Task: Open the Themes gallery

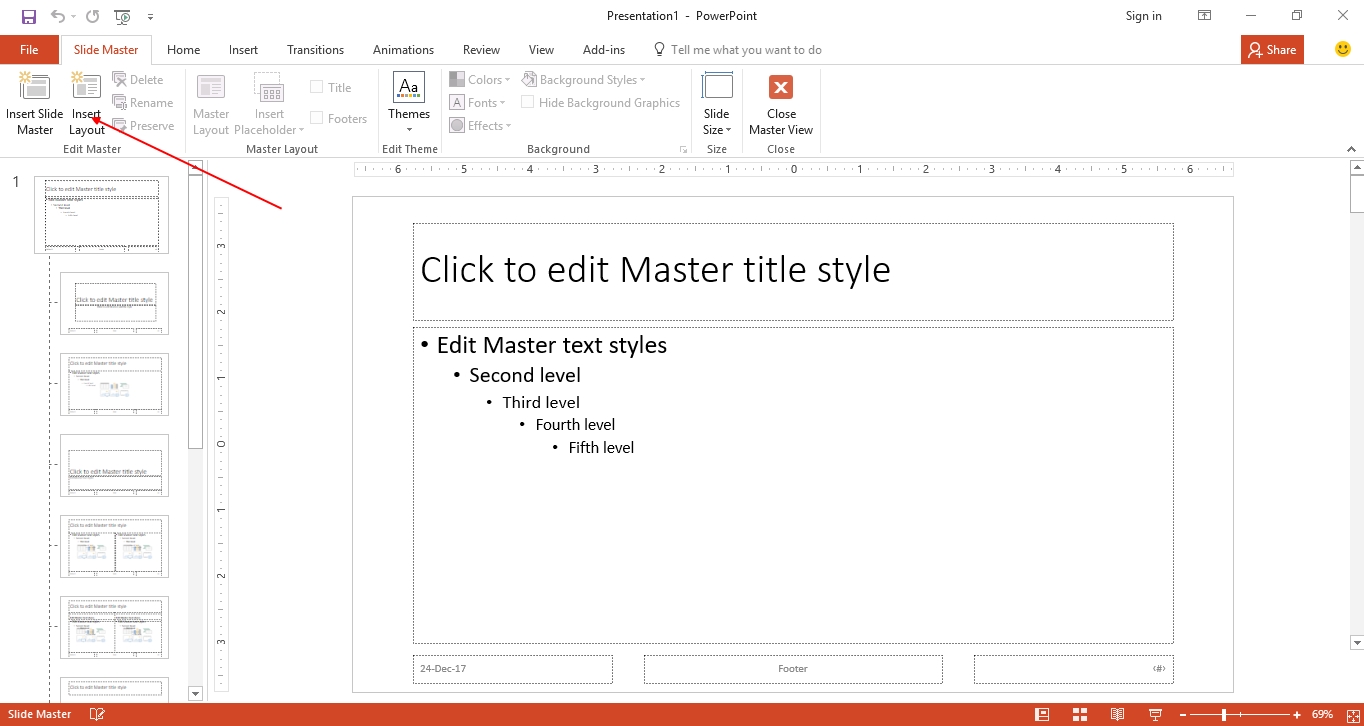Action: 409,104
